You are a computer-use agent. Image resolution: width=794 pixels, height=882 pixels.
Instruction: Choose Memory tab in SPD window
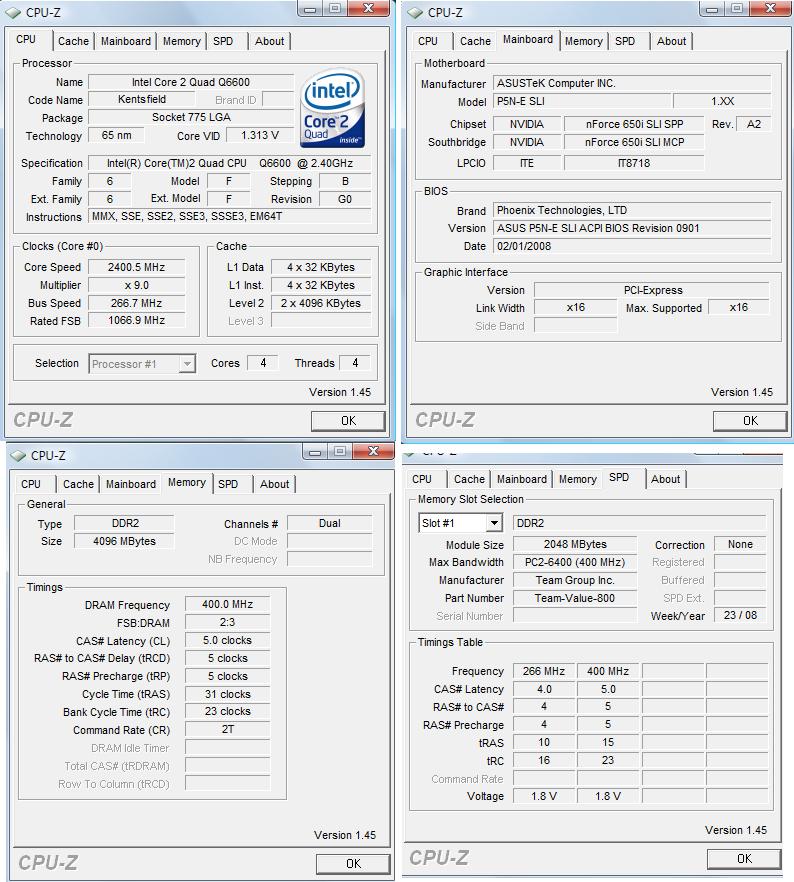pyautogui.click(x=578, y=479)
